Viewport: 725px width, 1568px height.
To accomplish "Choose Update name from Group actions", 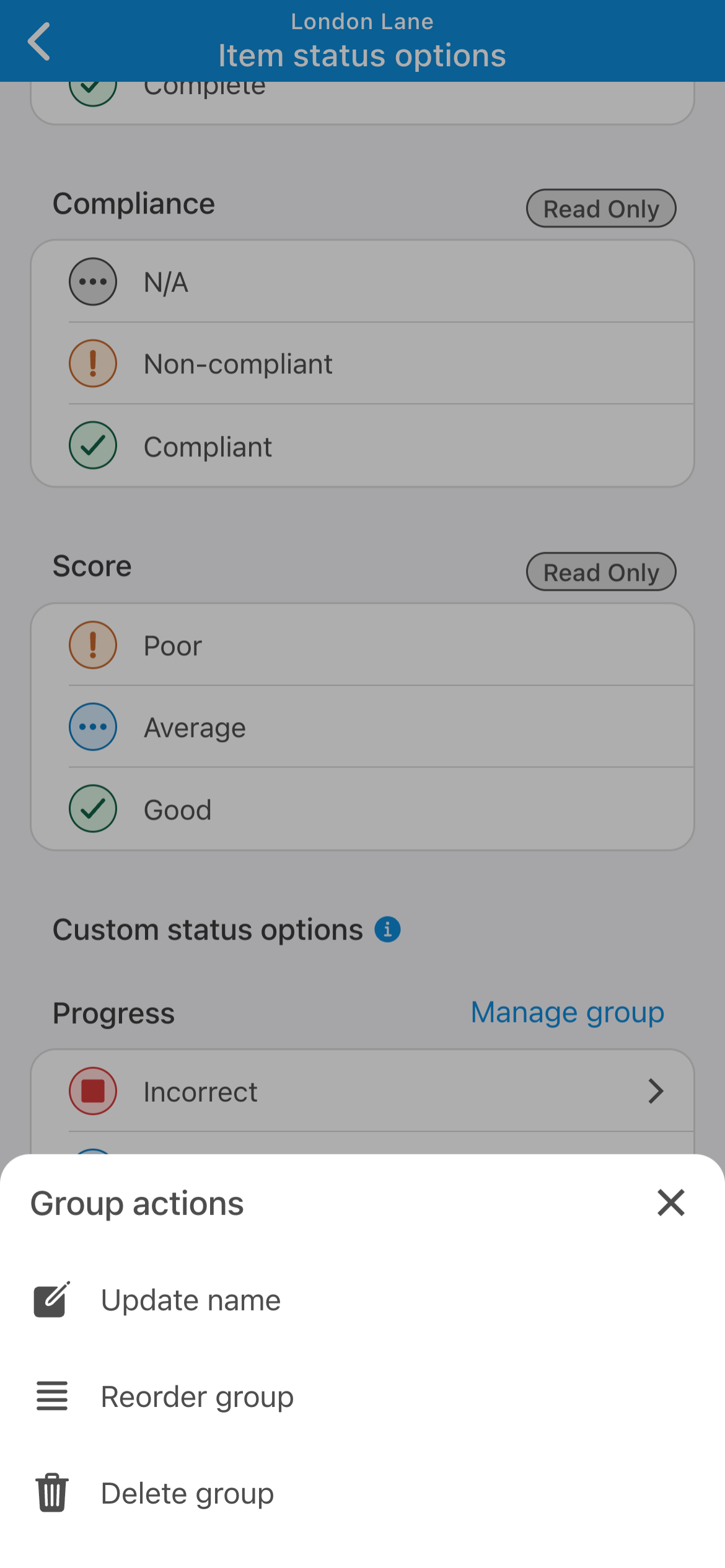I will pyautogui.click(x=191, y=1300).
